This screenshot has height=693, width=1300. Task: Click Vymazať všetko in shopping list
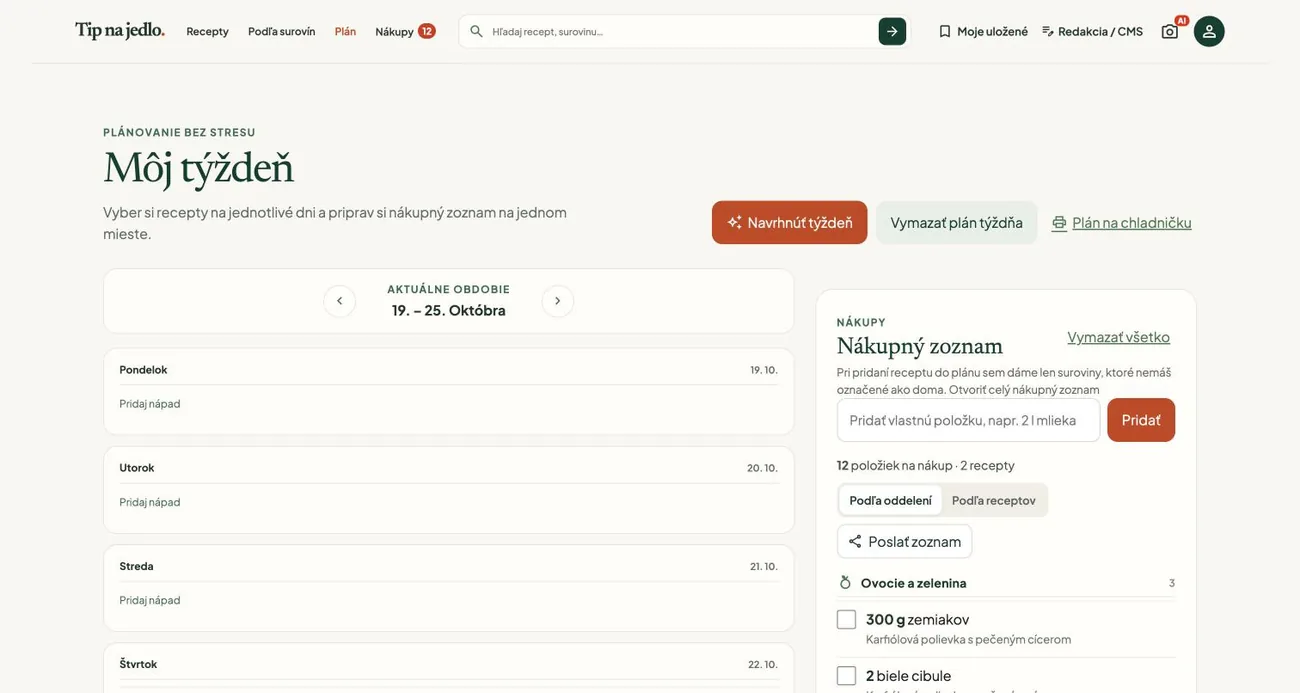1118,336
